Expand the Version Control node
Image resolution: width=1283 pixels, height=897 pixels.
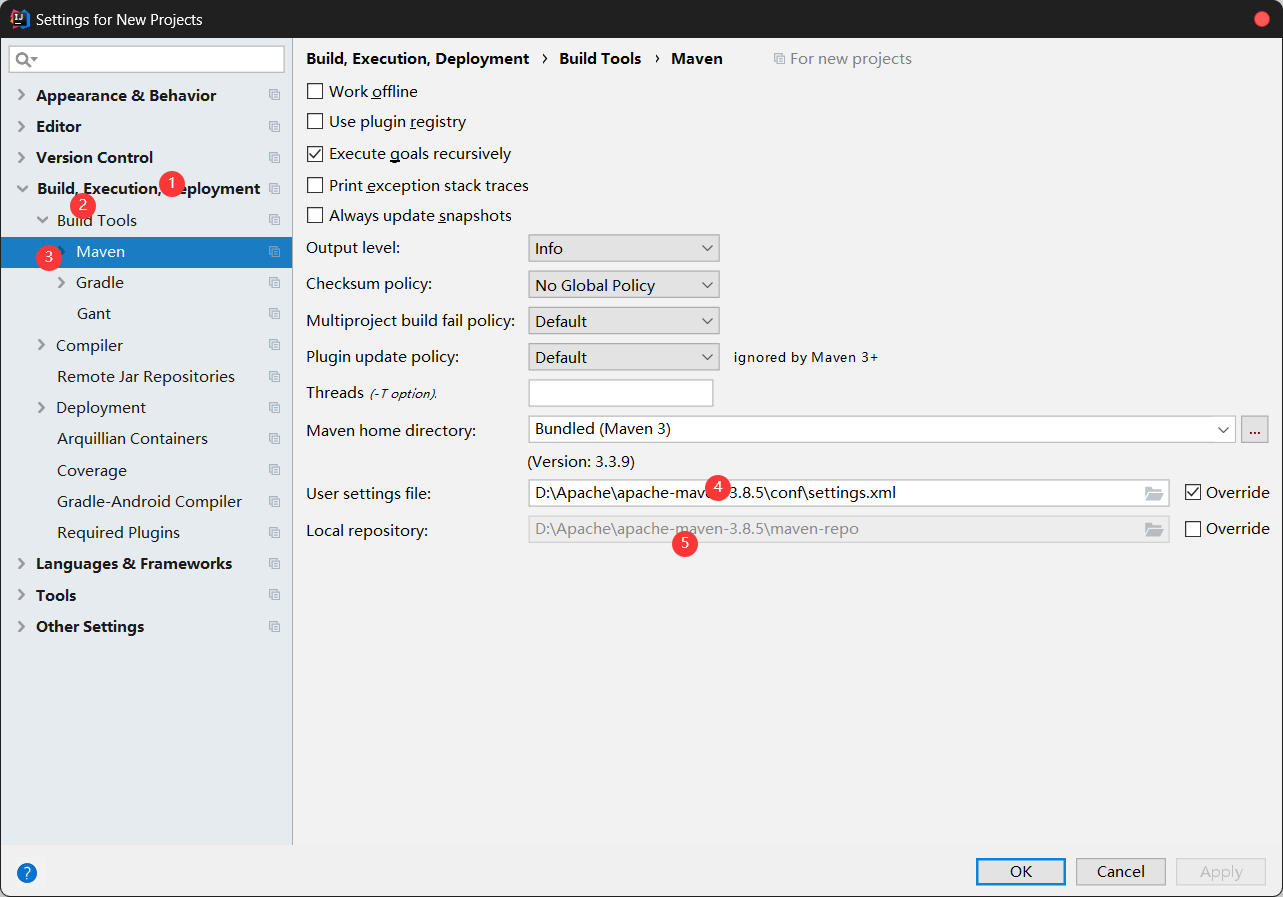(21, 157)
